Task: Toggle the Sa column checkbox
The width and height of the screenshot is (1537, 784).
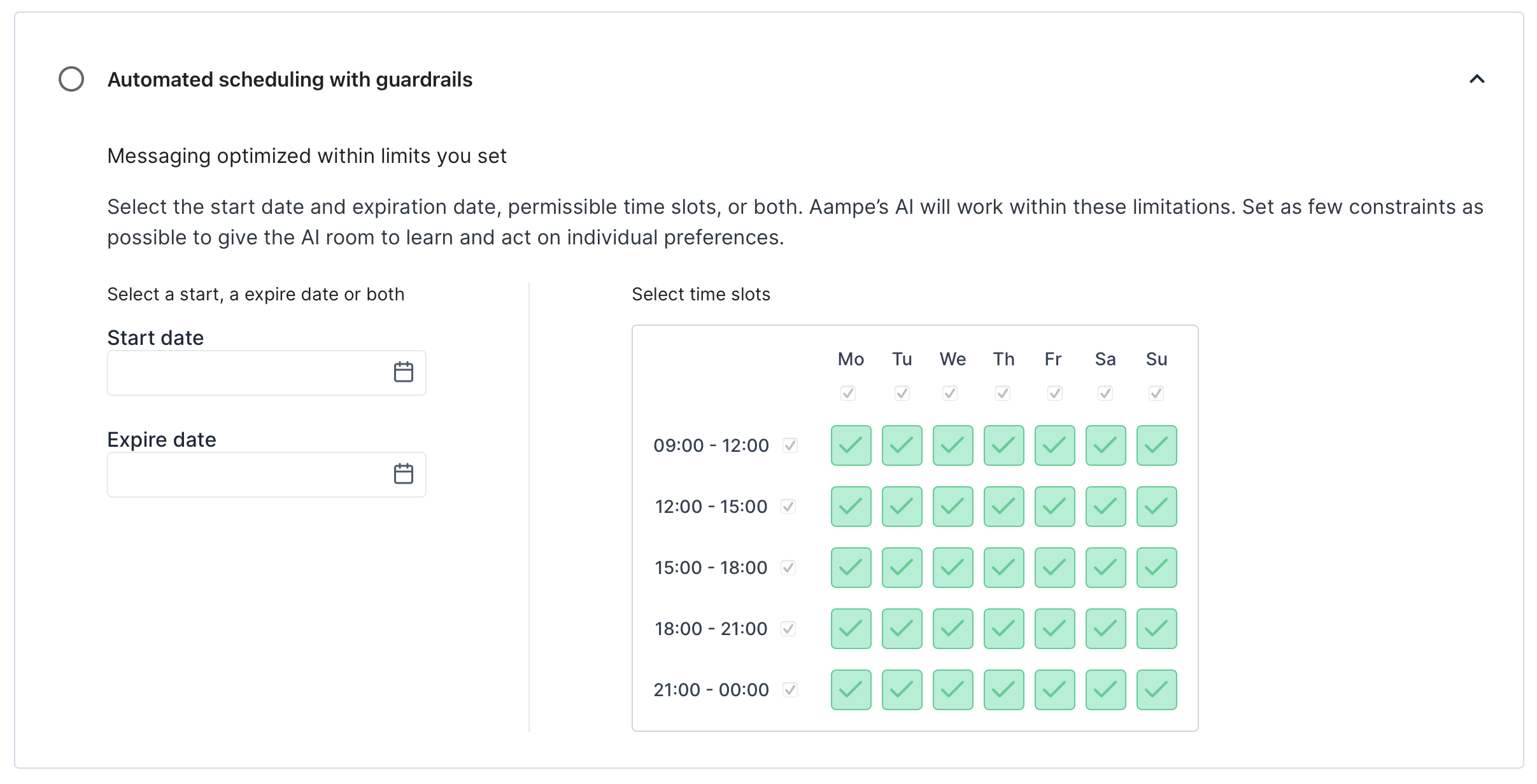Action: (x=1105, y=393)
